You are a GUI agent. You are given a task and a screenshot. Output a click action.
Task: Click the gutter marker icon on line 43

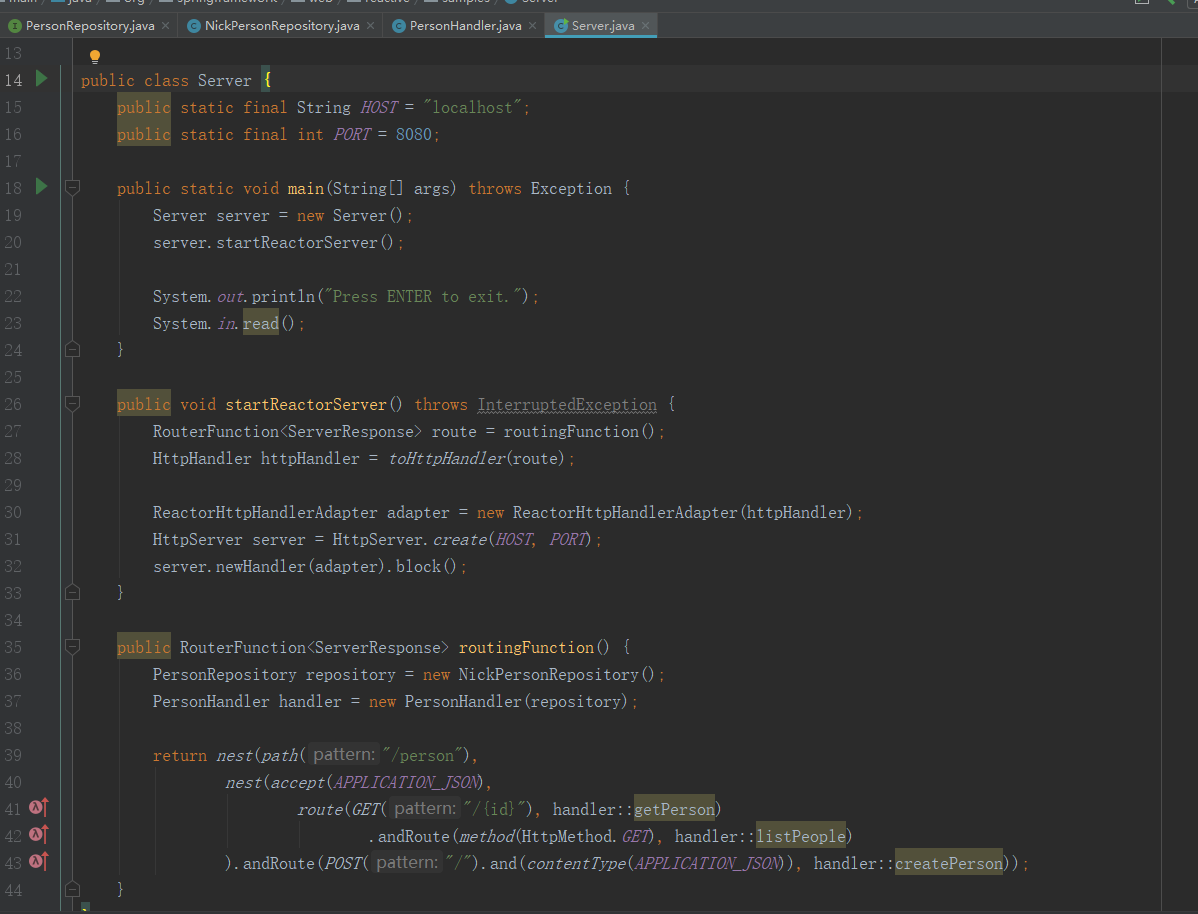tap(38, 862)
